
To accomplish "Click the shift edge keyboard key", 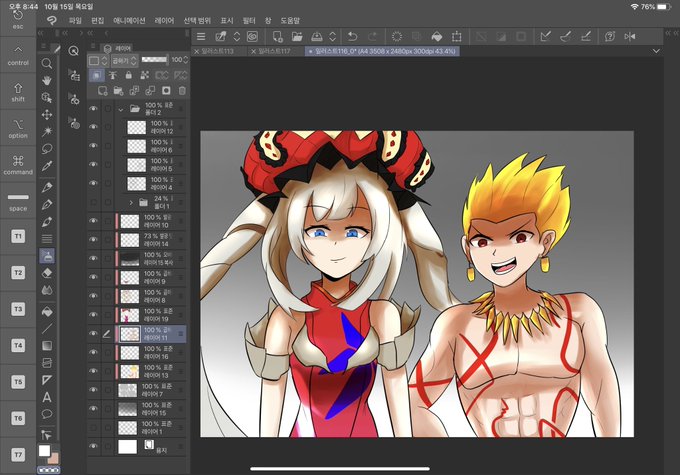I will tap(18, 92).
